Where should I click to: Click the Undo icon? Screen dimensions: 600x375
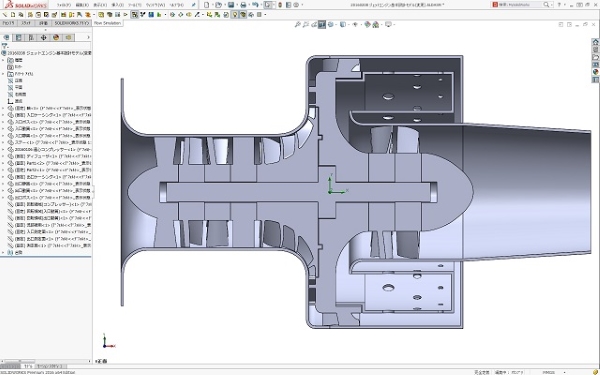[255, 5]
